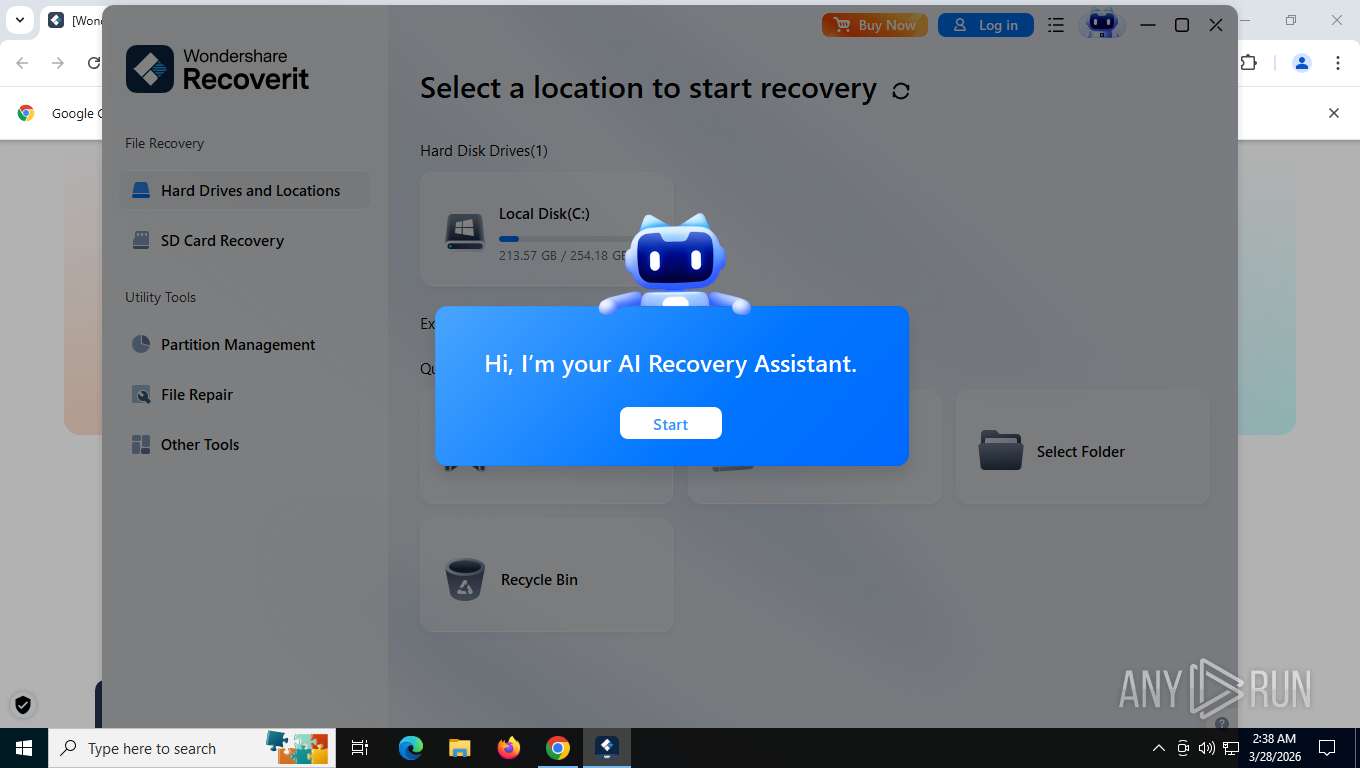Viewport: 1360px width, 768px height.
Task: Open the Recycle Bin location
Action: pos(546,575)
